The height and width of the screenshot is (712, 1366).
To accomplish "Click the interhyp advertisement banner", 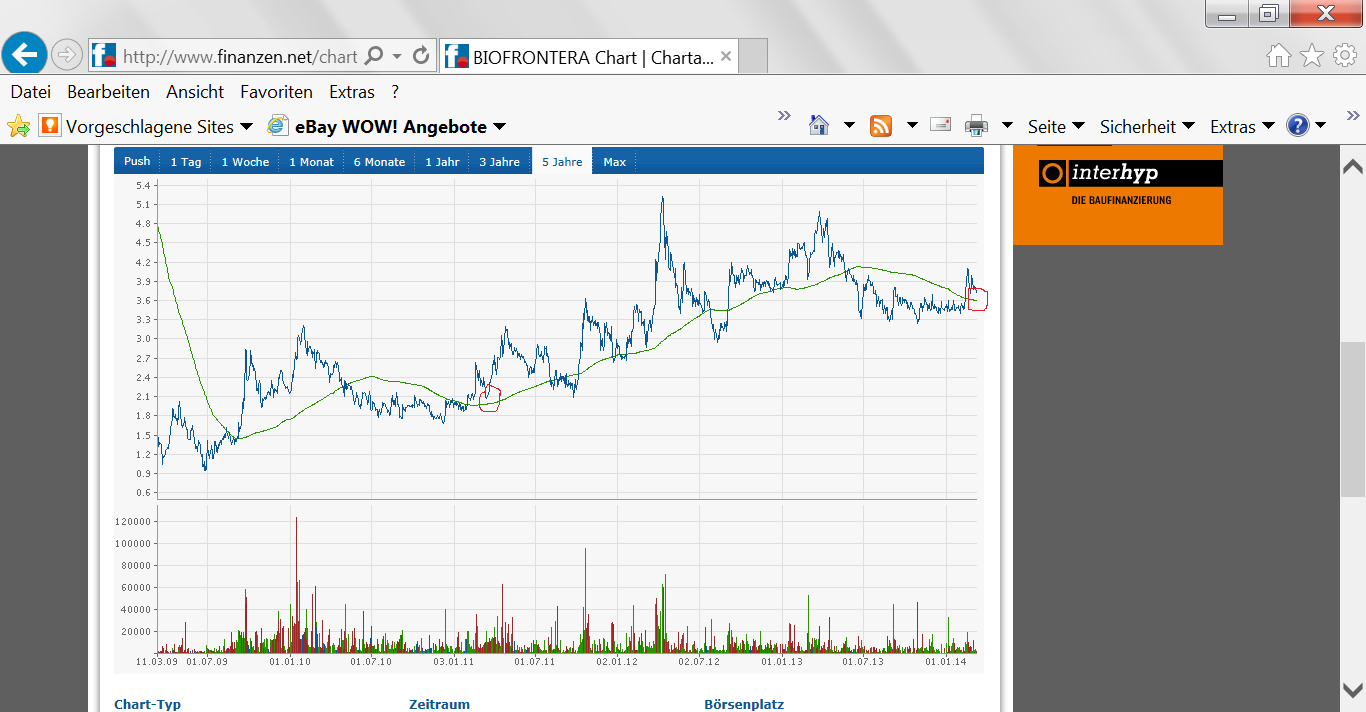I will (1118, 195).
